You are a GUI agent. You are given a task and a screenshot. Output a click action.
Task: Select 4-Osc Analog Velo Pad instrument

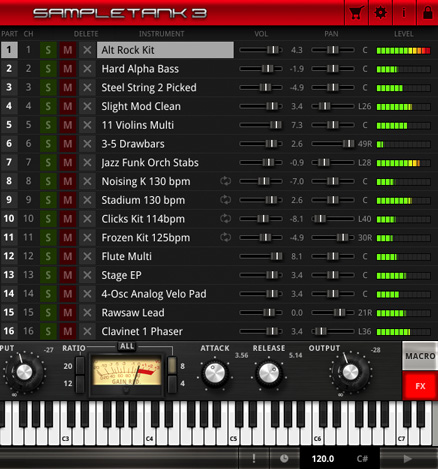[165, 294]
